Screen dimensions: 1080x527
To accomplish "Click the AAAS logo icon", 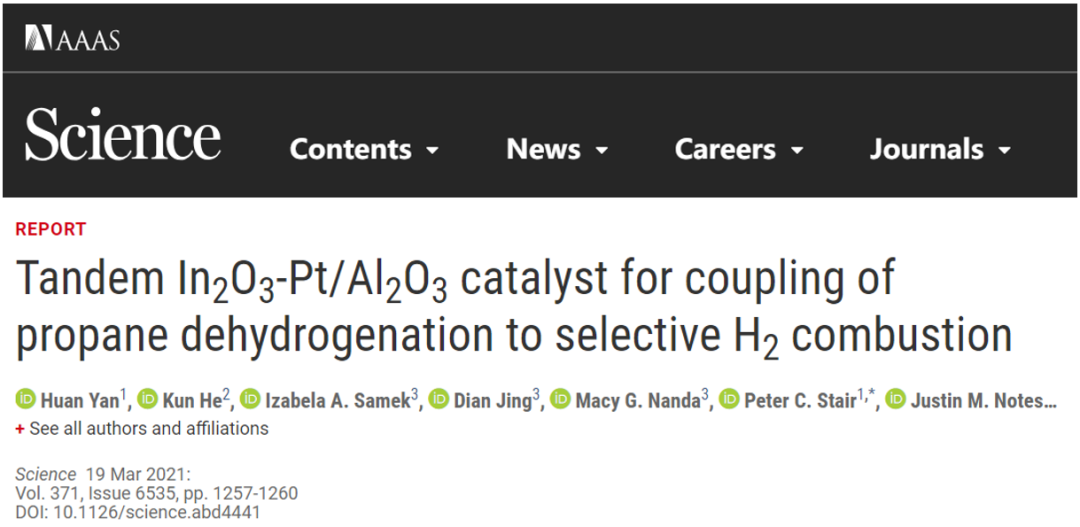I will (x=72, y=38).
